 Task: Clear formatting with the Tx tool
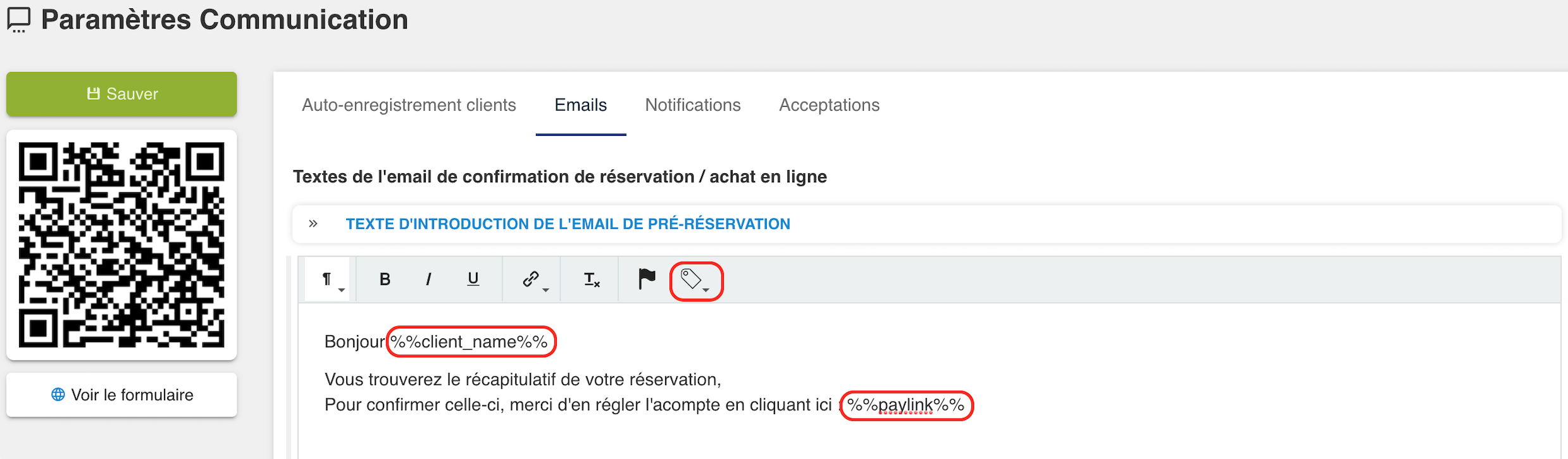click(x=589, y=279)
